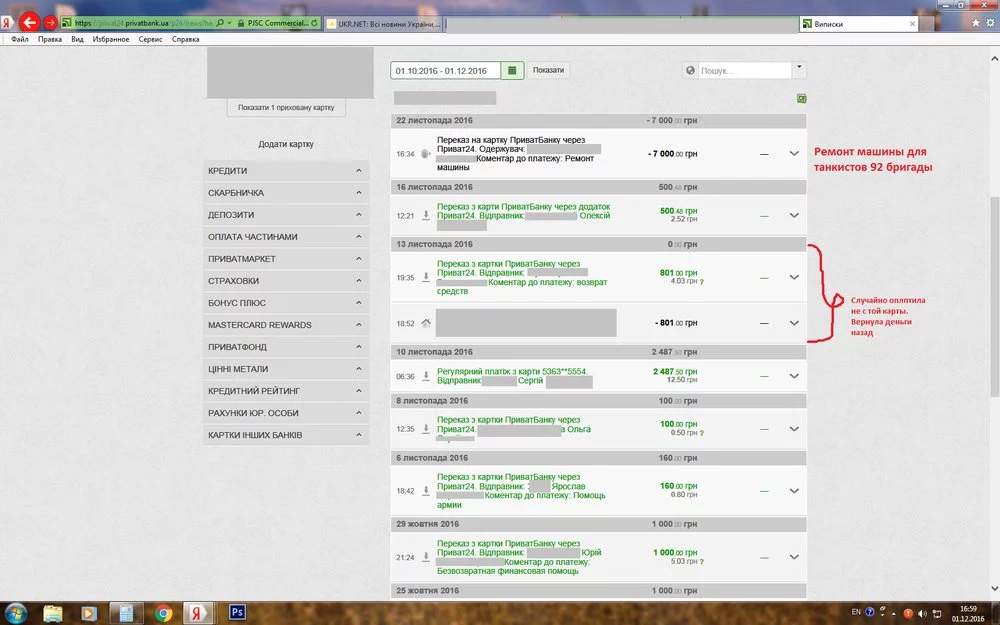Expand the 2 487.50 грн transaction details
1000x625 pixels.
794,376
